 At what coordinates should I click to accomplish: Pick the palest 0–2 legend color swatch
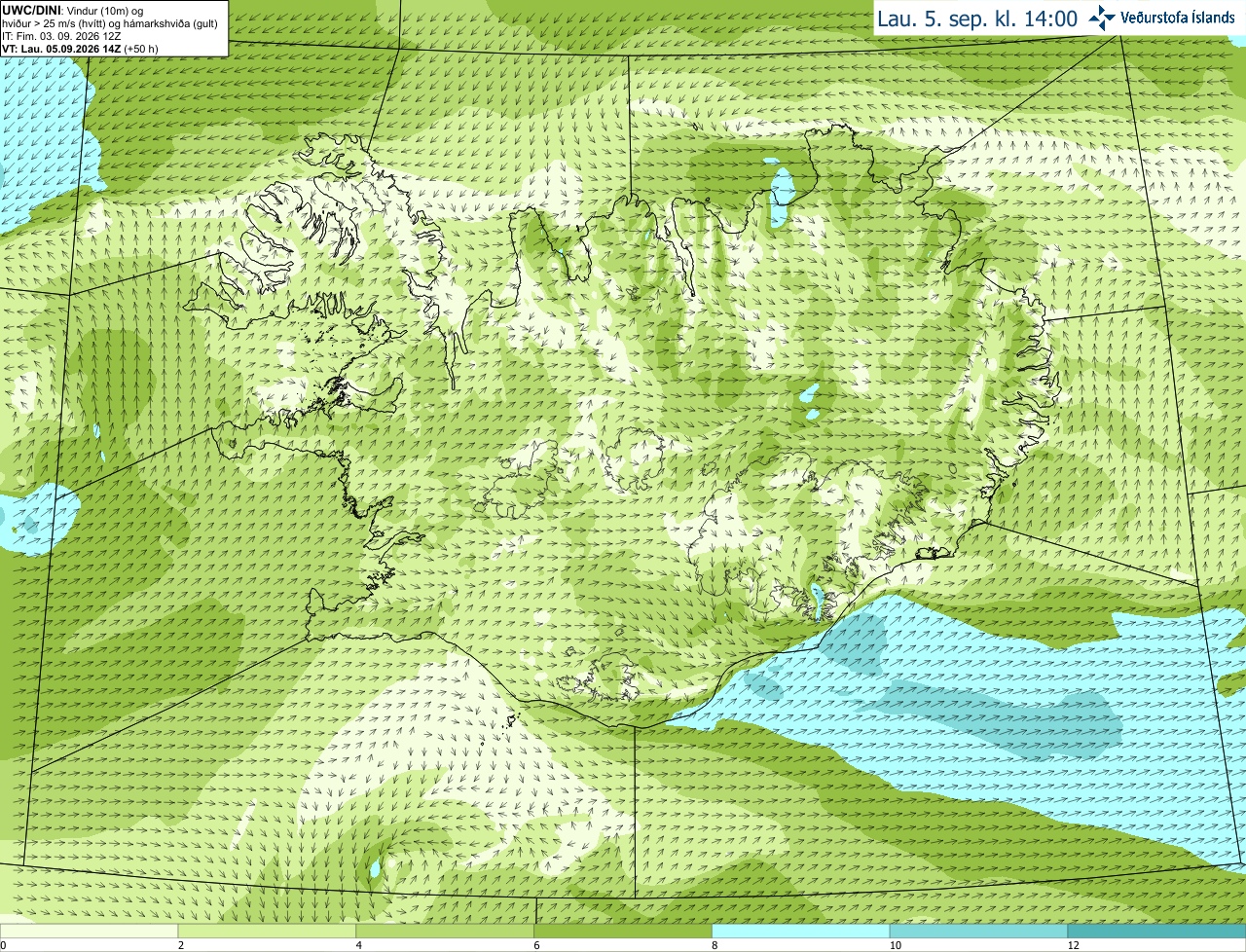pyautogui.click(x=89, y=931)
